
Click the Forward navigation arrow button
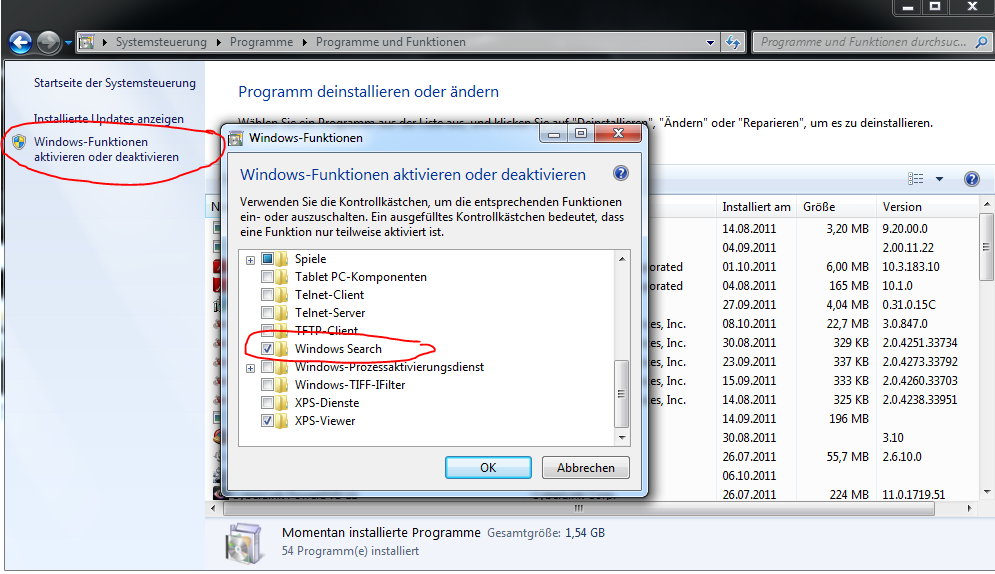click(x=49, y=42)
